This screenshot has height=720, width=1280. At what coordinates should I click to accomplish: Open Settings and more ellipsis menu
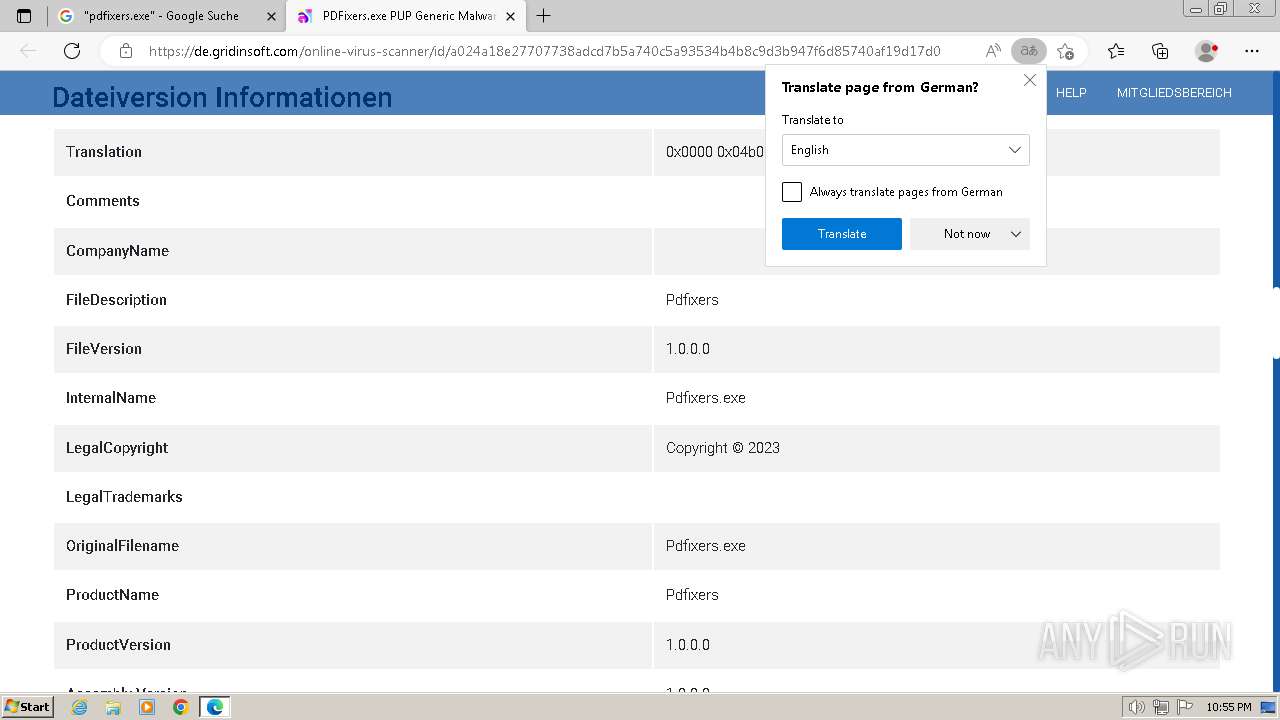click(1252, 51)
